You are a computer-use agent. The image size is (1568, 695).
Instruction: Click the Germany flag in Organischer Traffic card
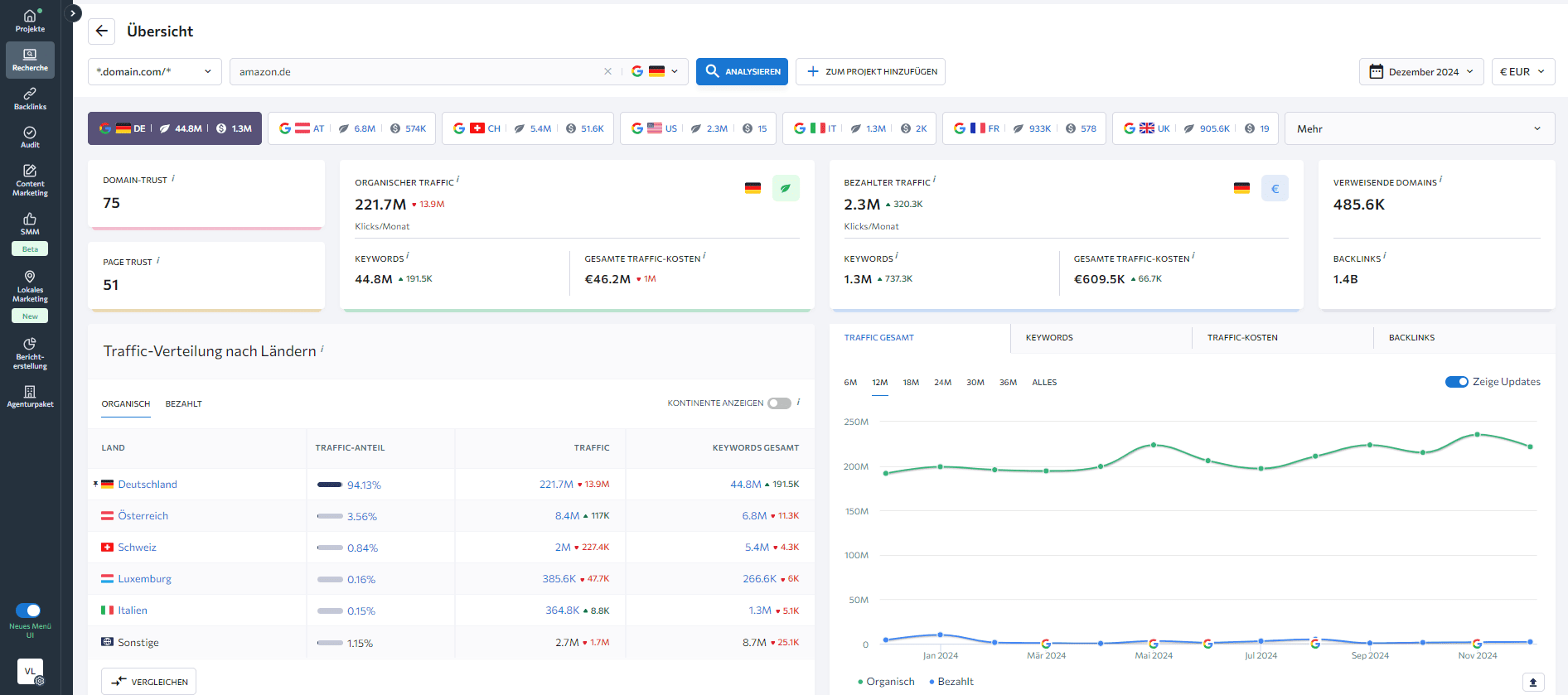point(753,188)
